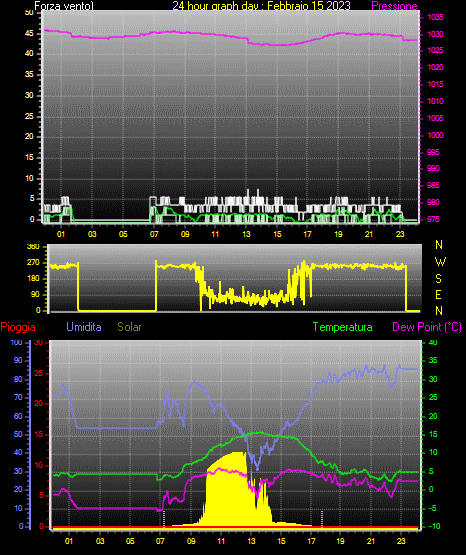The image size is (466, 555).
Task: Click the S wind direction label
Action: coord(438,279)
